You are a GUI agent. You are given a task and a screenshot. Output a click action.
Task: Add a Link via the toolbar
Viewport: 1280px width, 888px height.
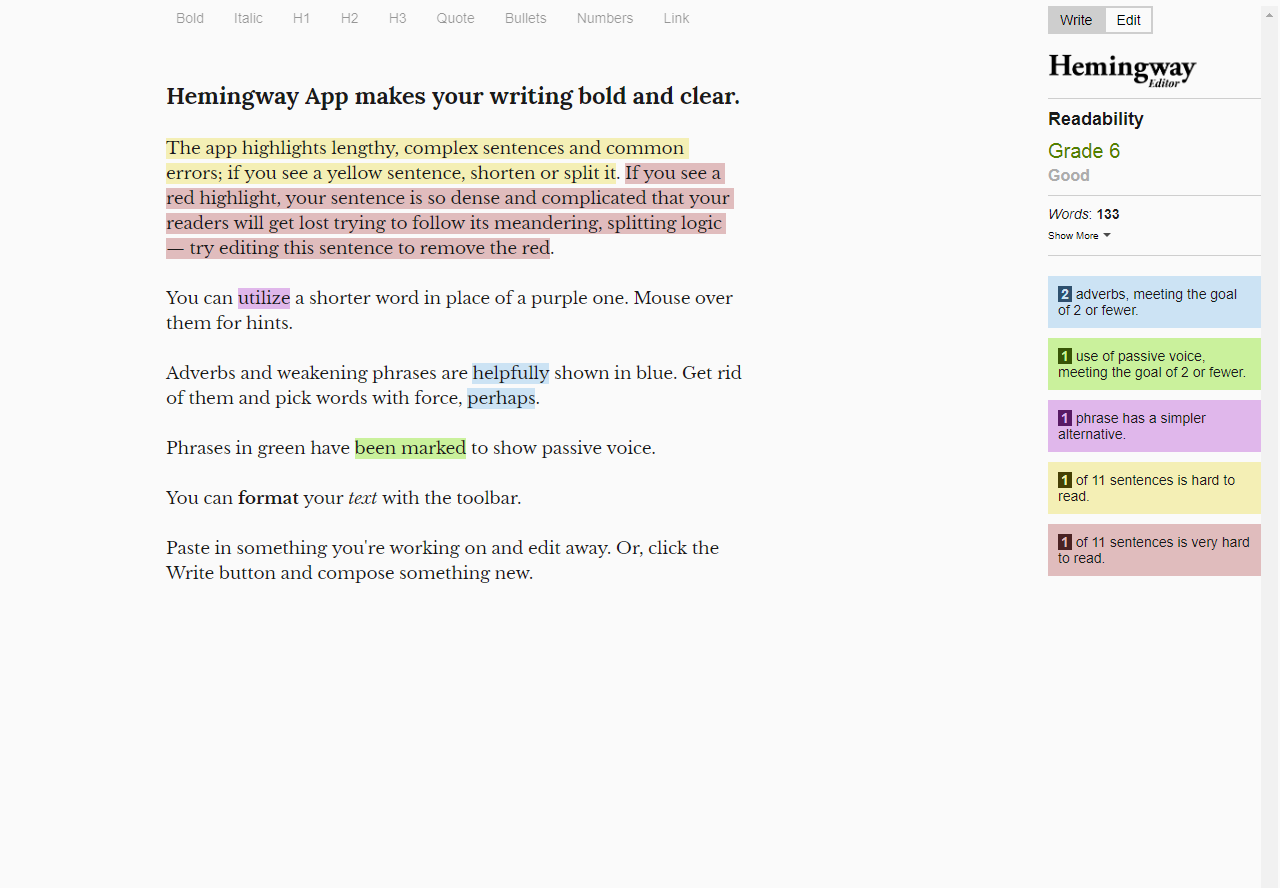coord(676,18)
